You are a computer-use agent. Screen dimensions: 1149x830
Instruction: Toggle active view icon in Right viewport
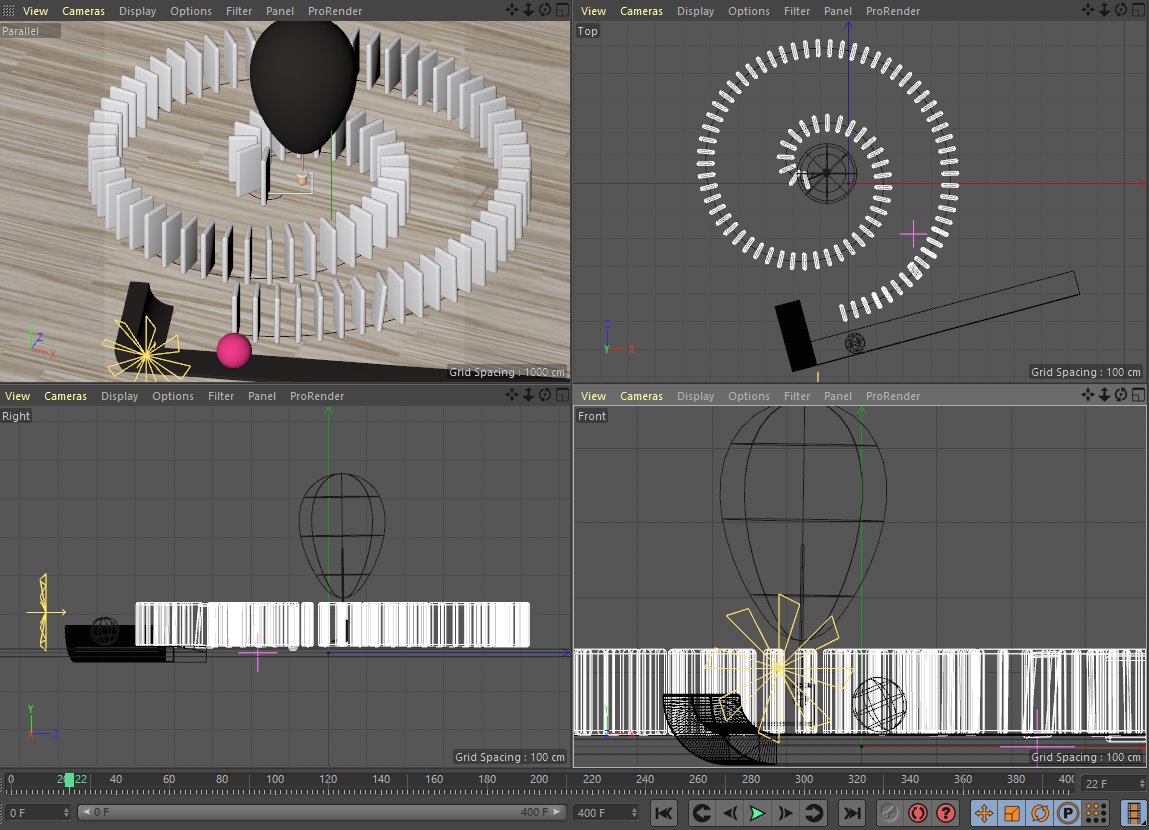pyautogui.click(x=562, y=395)
